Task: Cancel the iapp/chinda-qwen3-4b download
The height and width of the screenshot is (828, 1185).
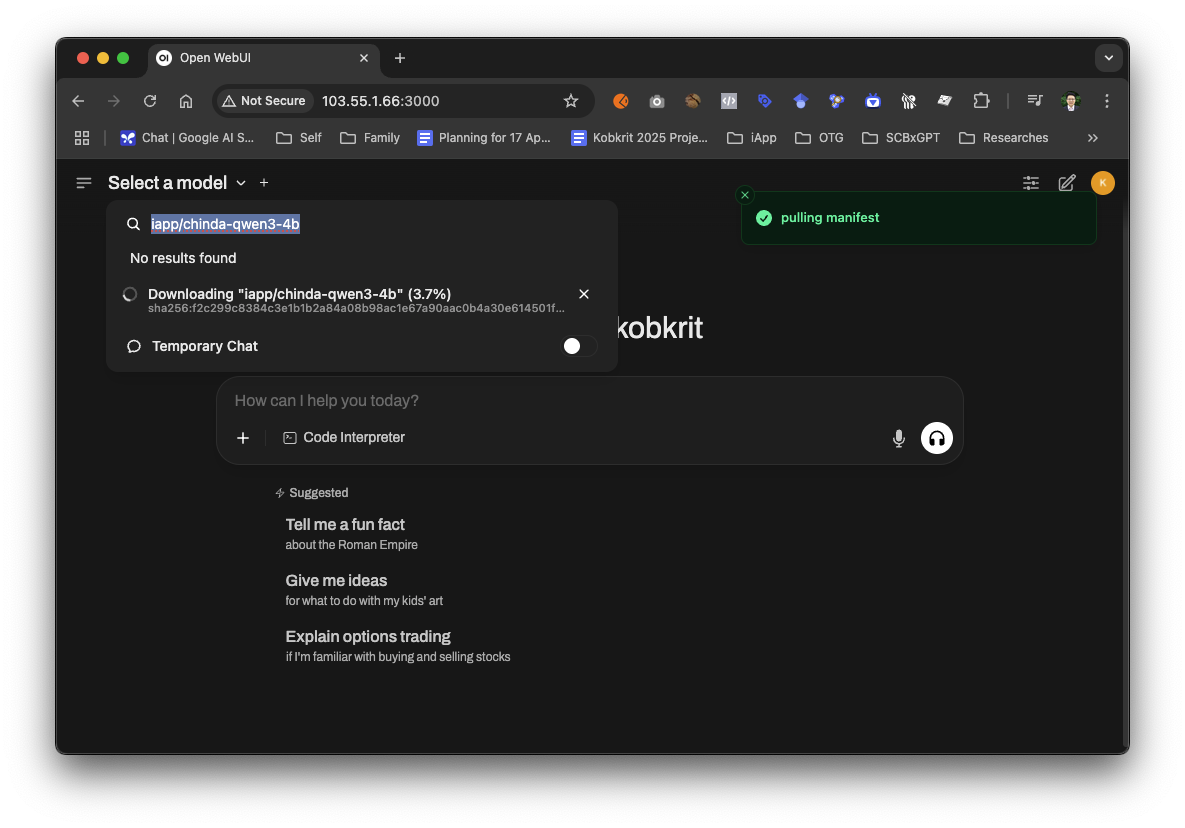Action: click(x=584, y=294)
